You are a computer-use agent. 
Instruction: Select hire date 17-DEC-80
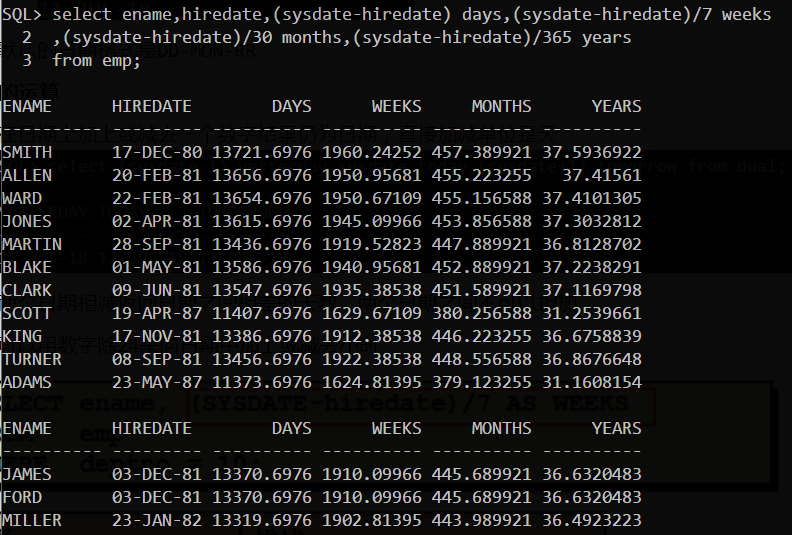click(157, 152)
